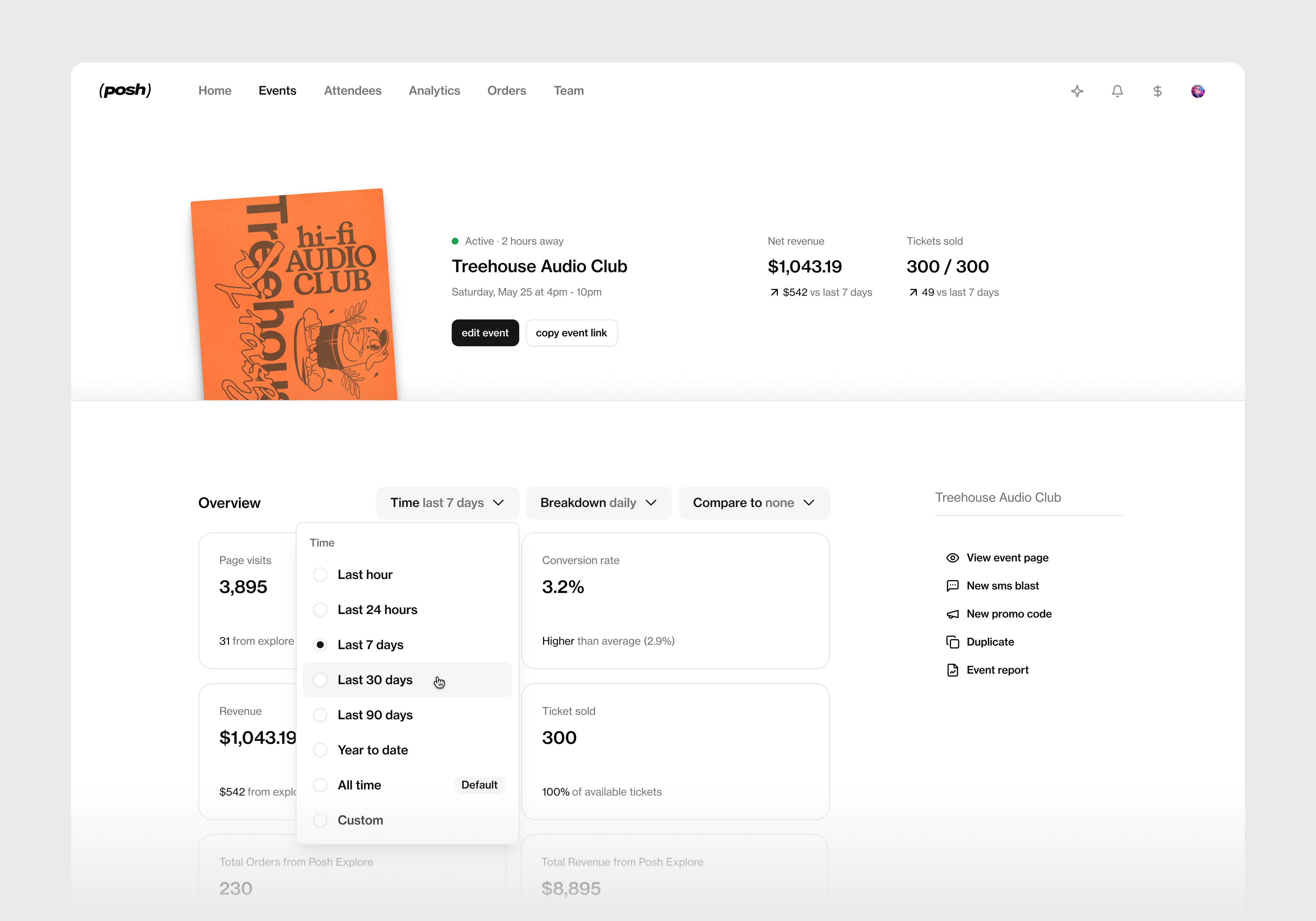Open Analytics tab
Image resolution: width=1316 pixels, height=921 pixels.
[435, 91]
